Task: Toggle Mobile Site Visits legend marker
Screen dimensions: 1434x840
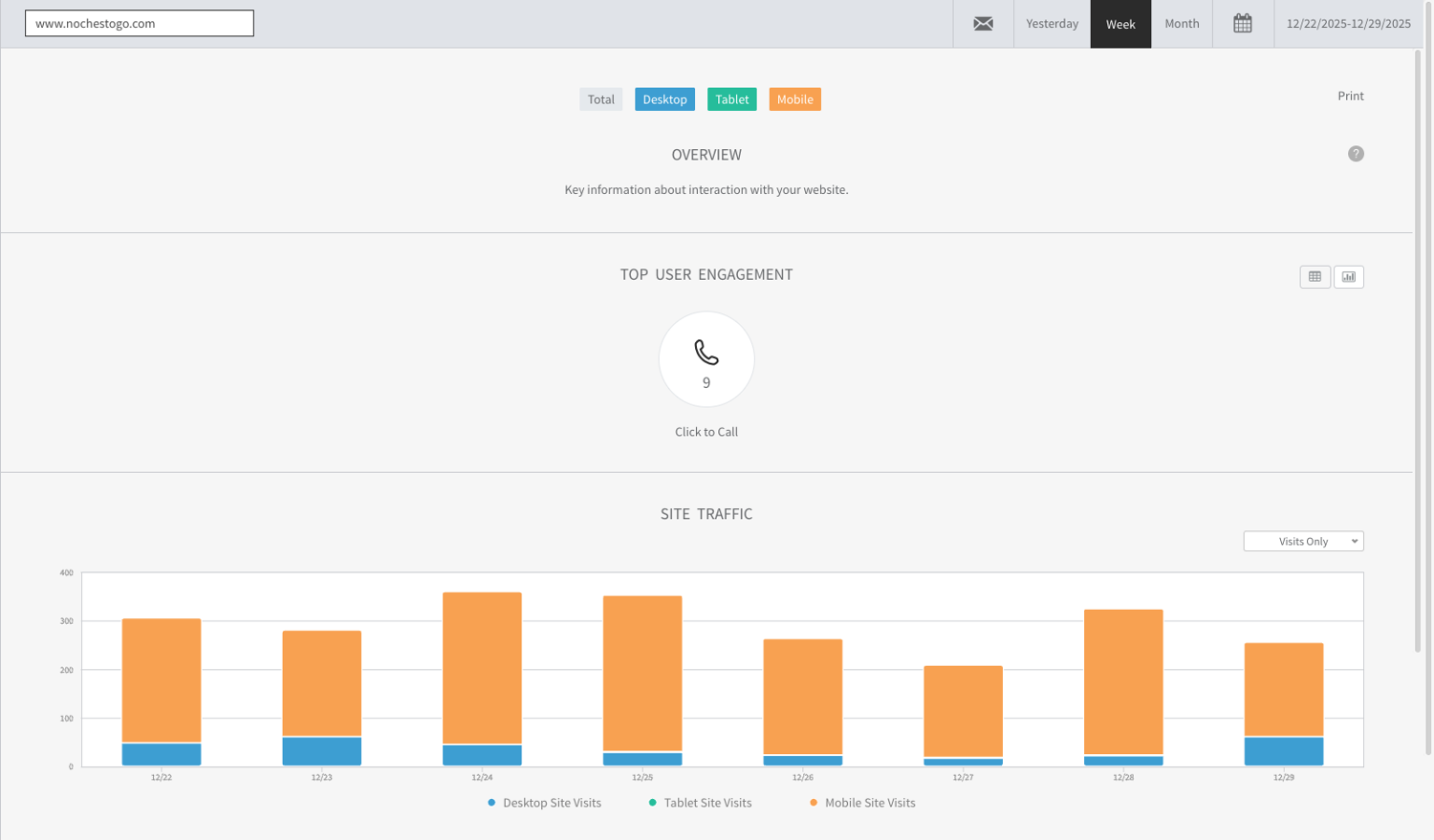Action: coord(814,803)
